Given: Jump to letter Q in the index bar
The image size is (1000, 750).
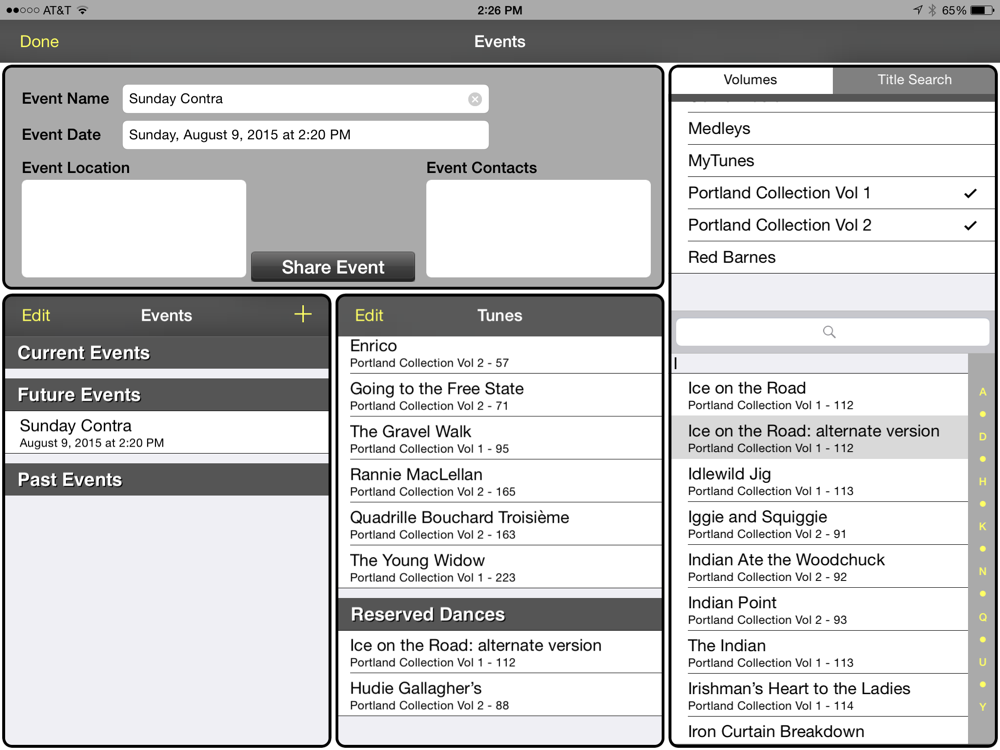Looking at the screenshot, I should click(983, 617).
